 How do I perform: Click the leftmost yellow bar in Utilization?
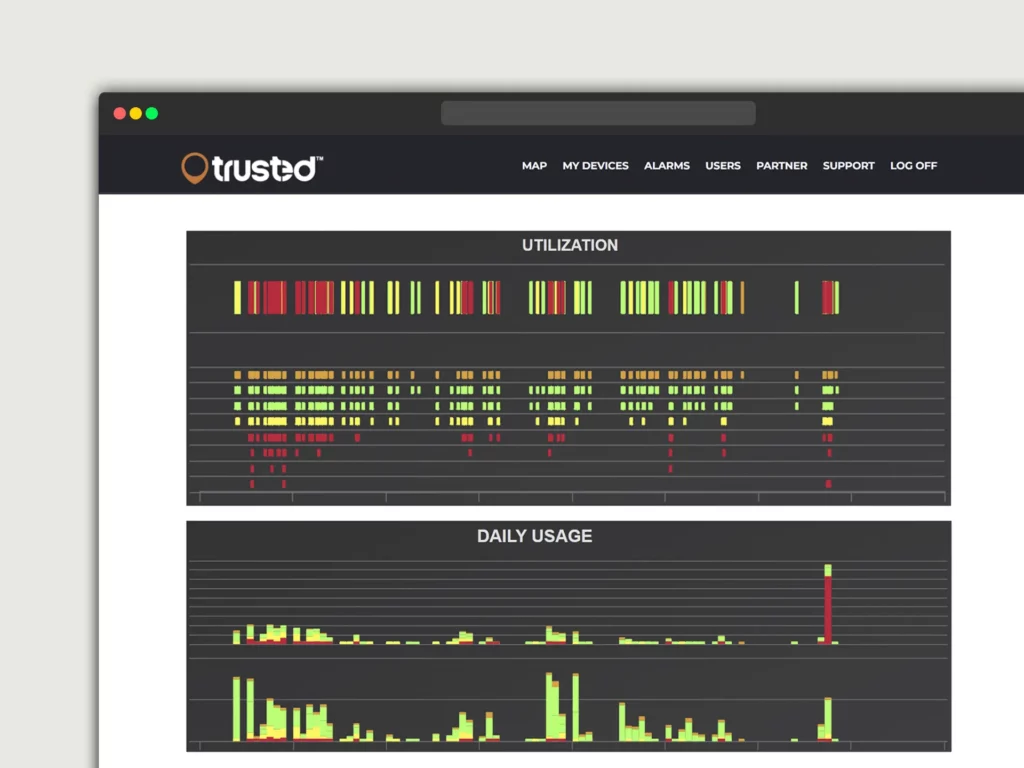click(x=238, y=298)
